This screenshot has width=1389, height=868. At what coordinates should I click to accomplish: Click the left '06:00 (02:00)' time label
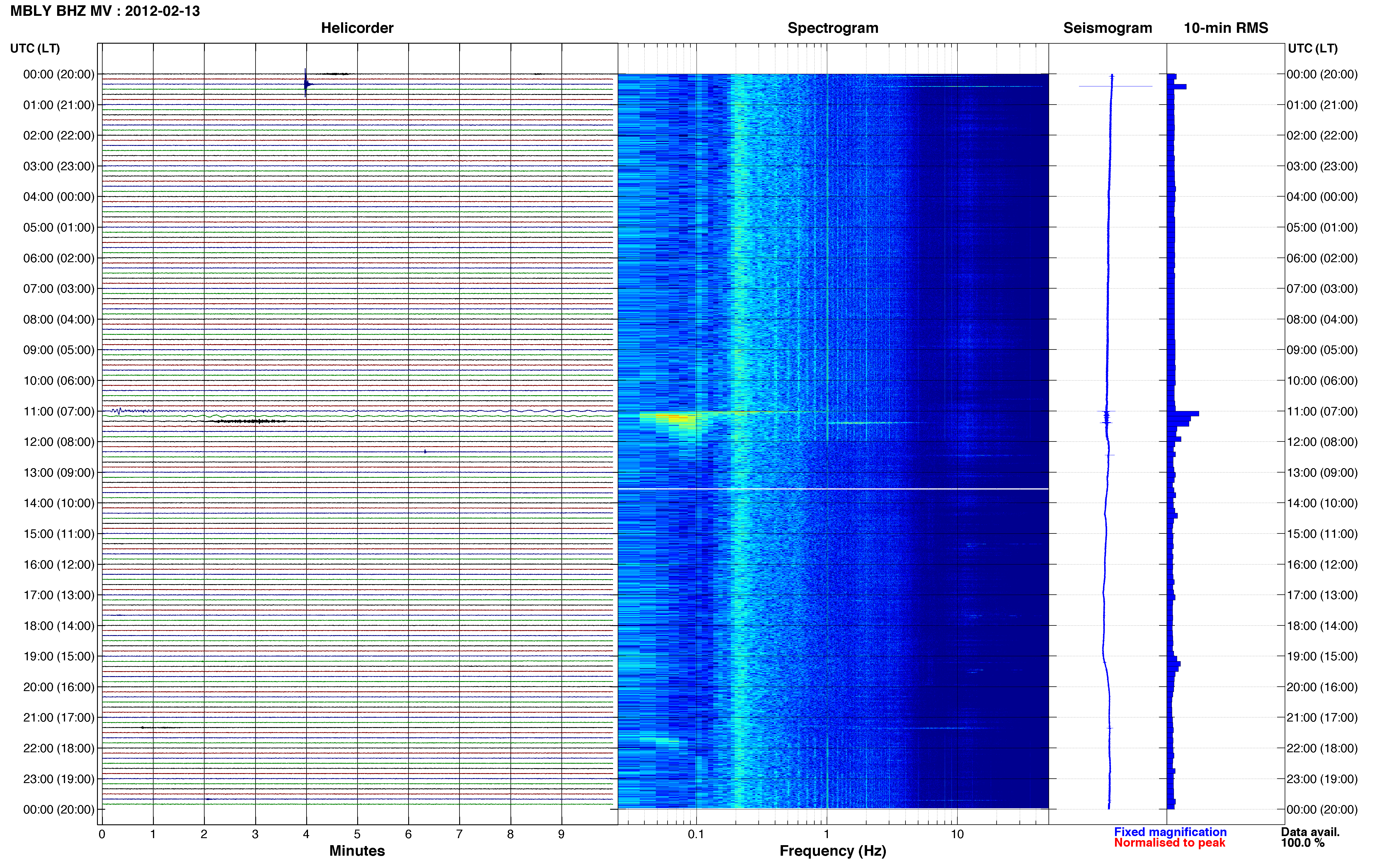(59, 258)
